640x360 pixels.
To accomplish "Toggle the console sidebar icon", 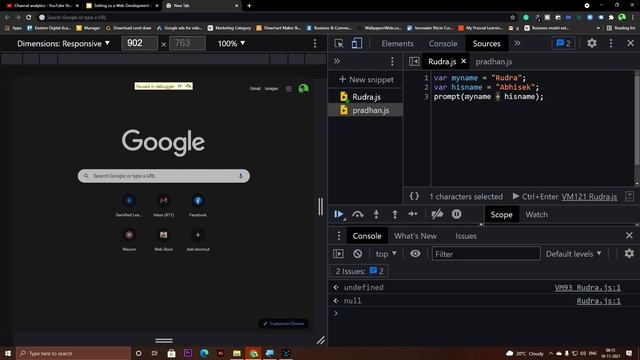I will point(338,254).
